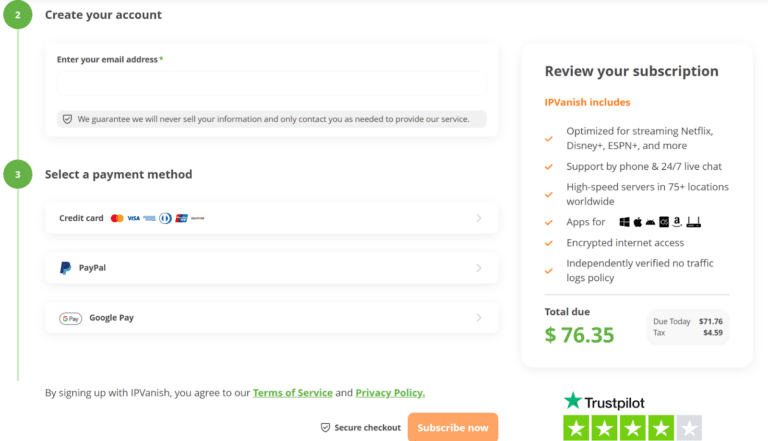Click the UnionPay card logo
This screenshot has width=768, height=441.
[181, 218]
